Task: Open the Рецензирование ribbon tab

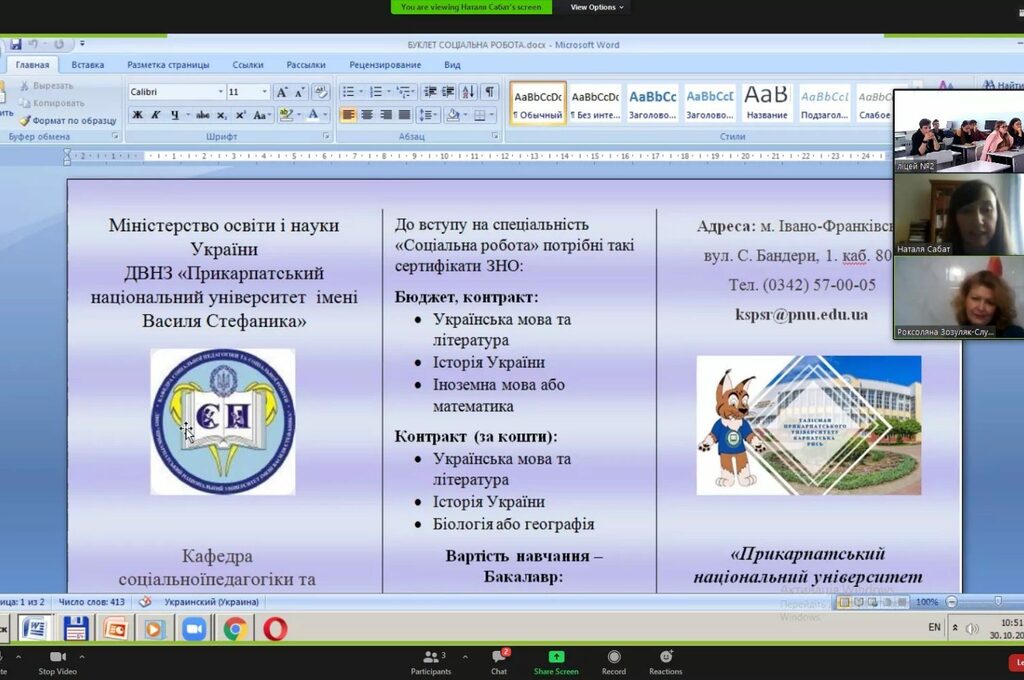Action: pos(385,65)
